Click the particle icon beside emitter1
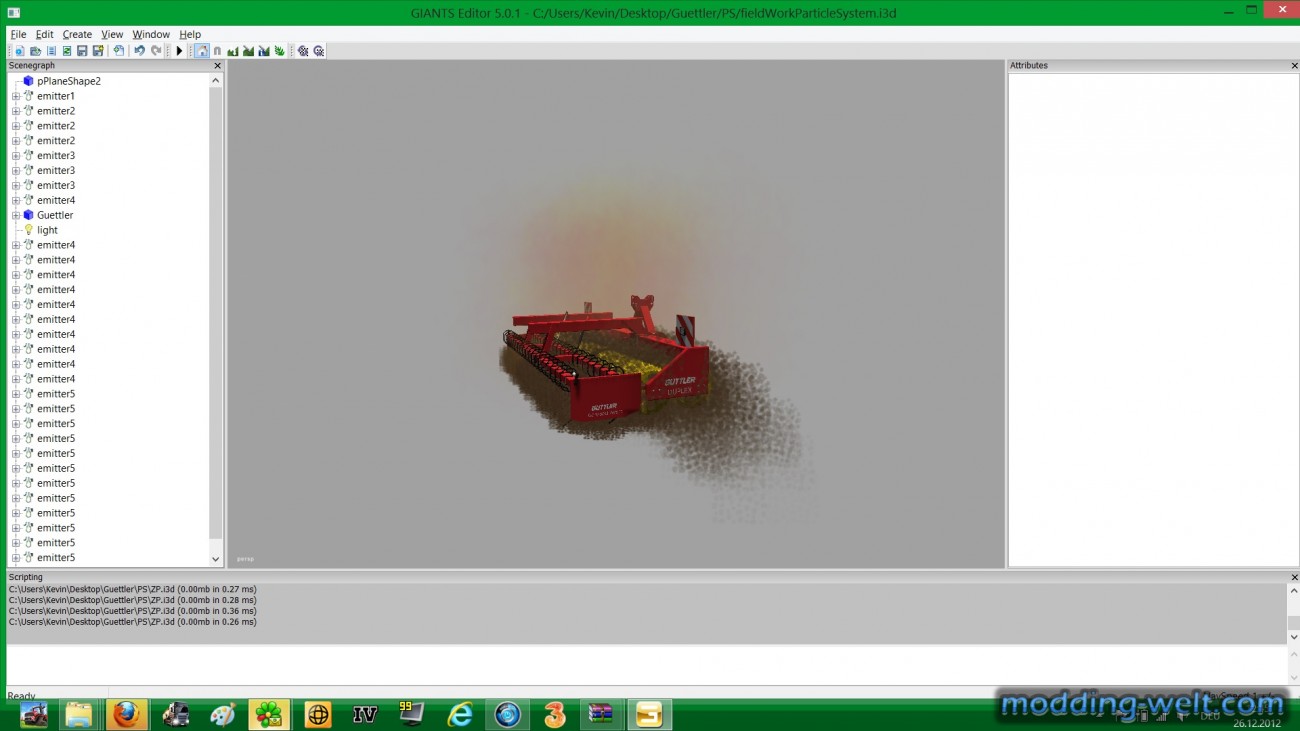Viewport: 1300px width, 731px height. coord(28,96)
